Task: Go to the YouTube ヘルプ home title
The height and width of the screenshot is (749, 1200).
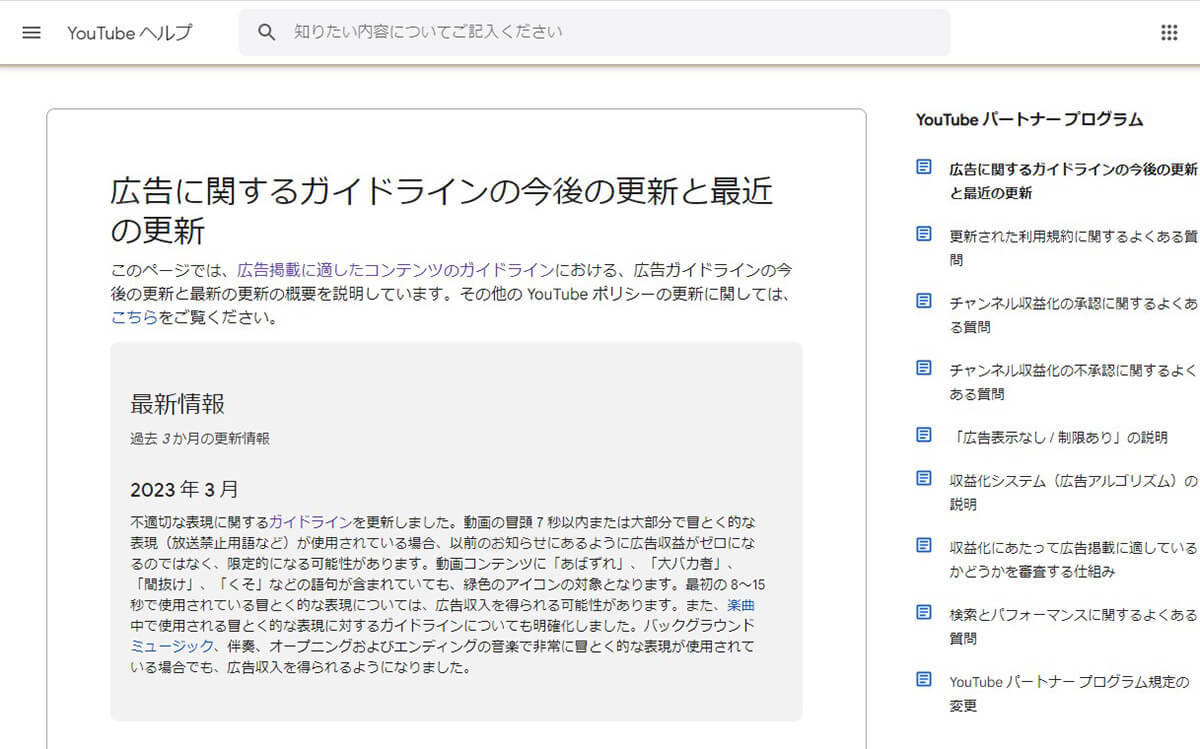Action: pyautogui.click(x=130, y=32)
